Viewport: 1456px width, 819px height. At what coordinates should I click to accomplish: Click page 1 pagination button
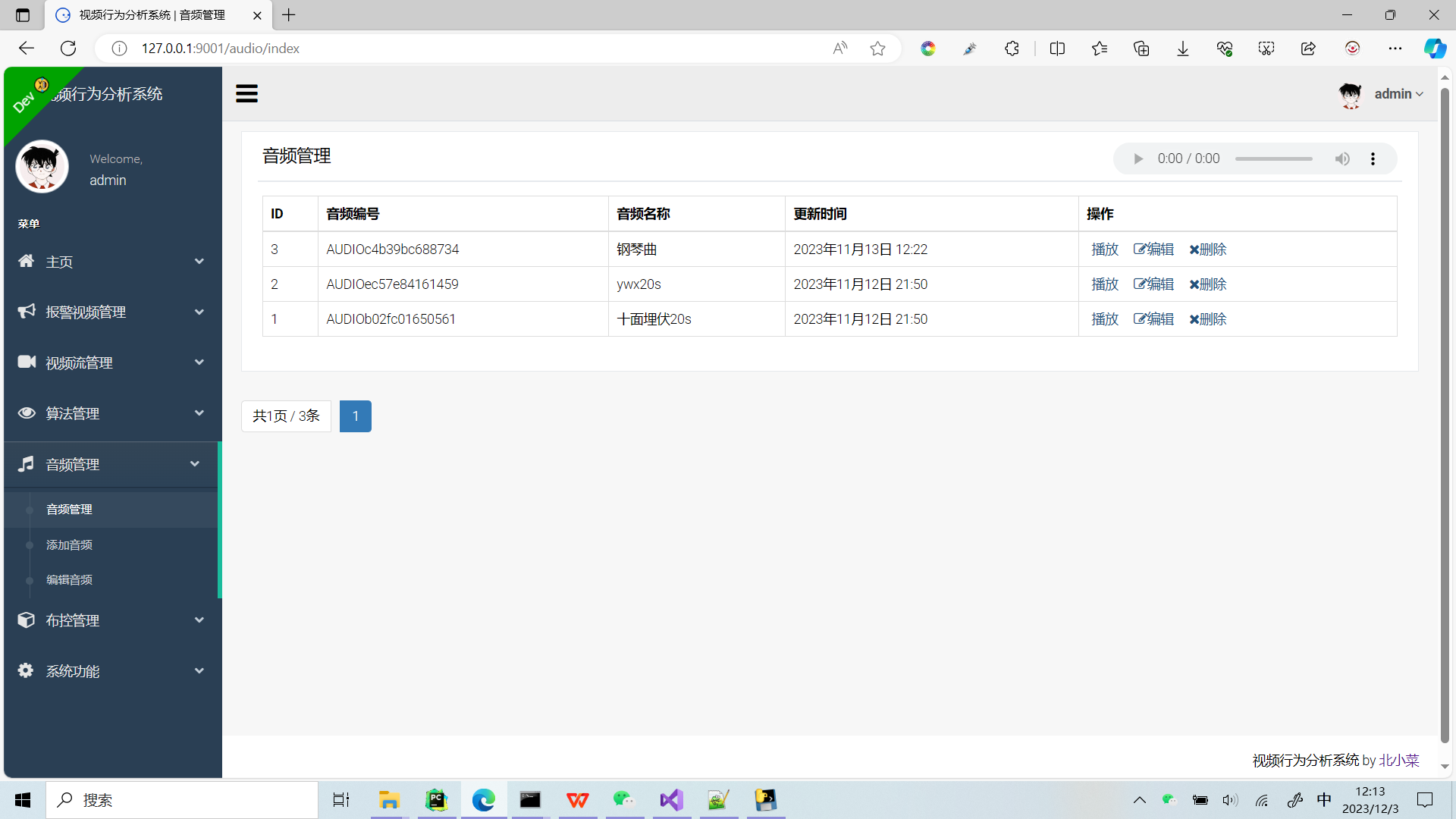pyautogui.click(x=355, y=416)
